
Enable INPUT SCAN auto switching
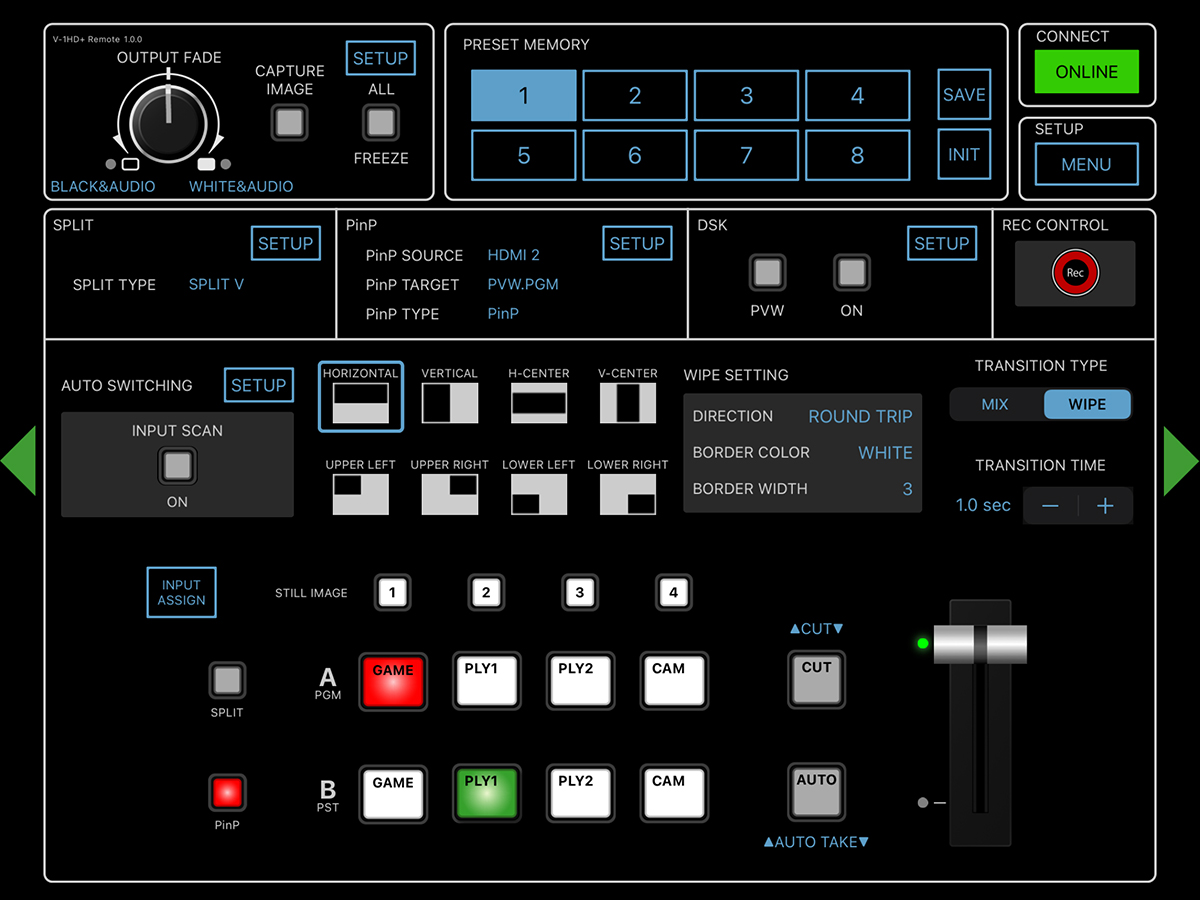click(x=177, y=466)
